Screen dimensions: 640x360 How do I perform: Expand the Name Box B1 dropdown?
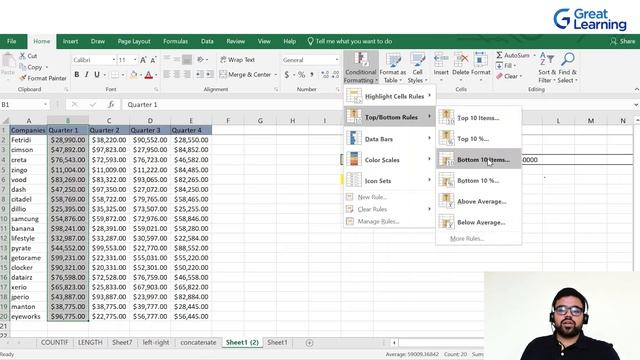pyautogui.click(x=45, y=104)
